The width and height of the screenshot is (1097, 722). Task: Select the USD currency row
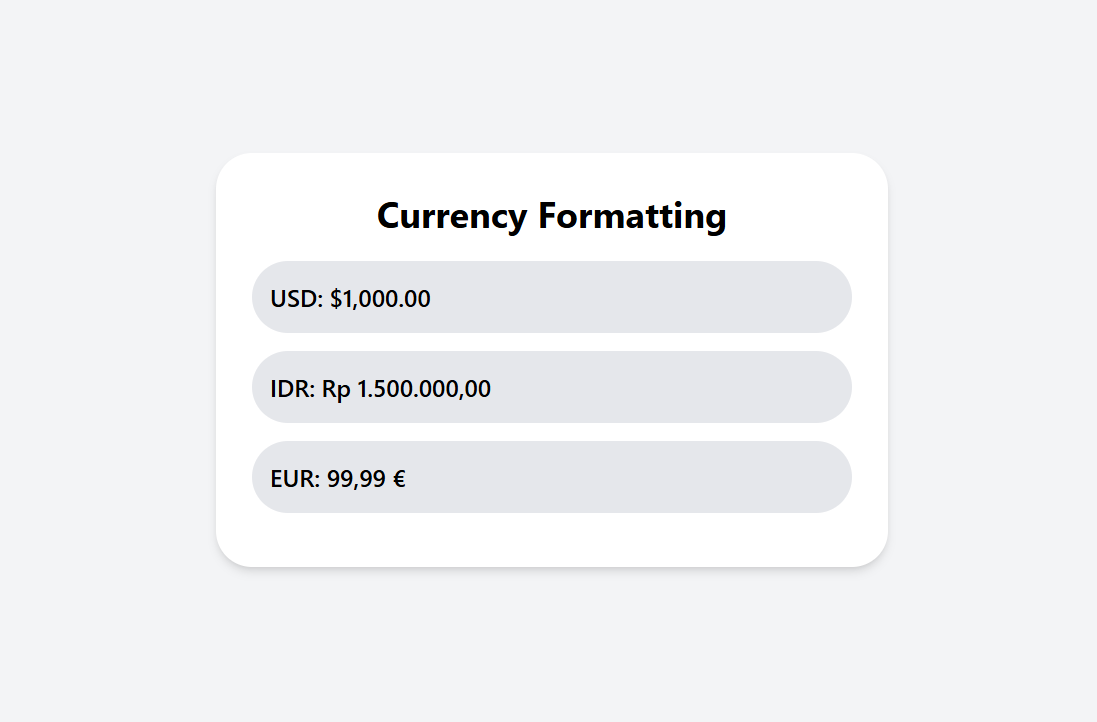tap(551, 297)
